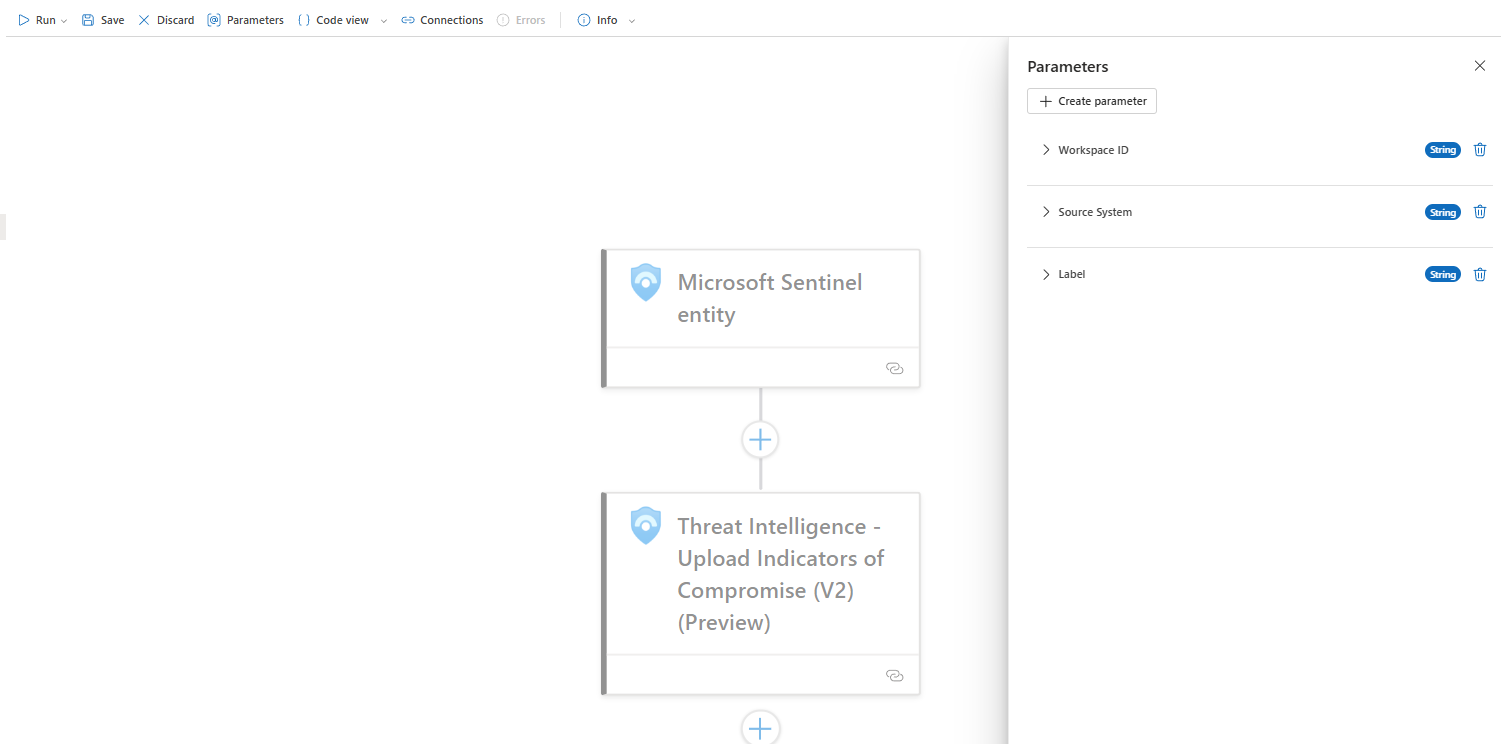Viewport: 1501px width, 744px height.
Task: Delete the Source System parameter
Action: point(1480,212)
